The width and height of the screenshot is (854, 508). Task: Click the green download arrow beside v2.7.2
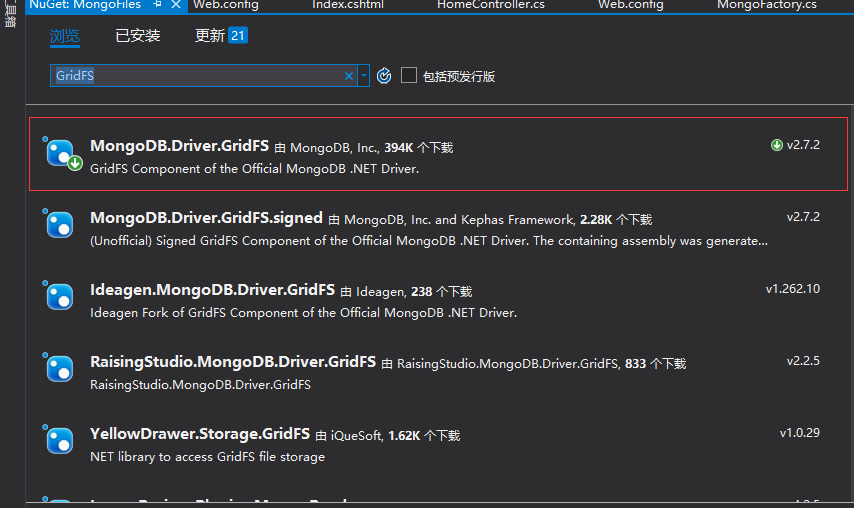(777, 145)
